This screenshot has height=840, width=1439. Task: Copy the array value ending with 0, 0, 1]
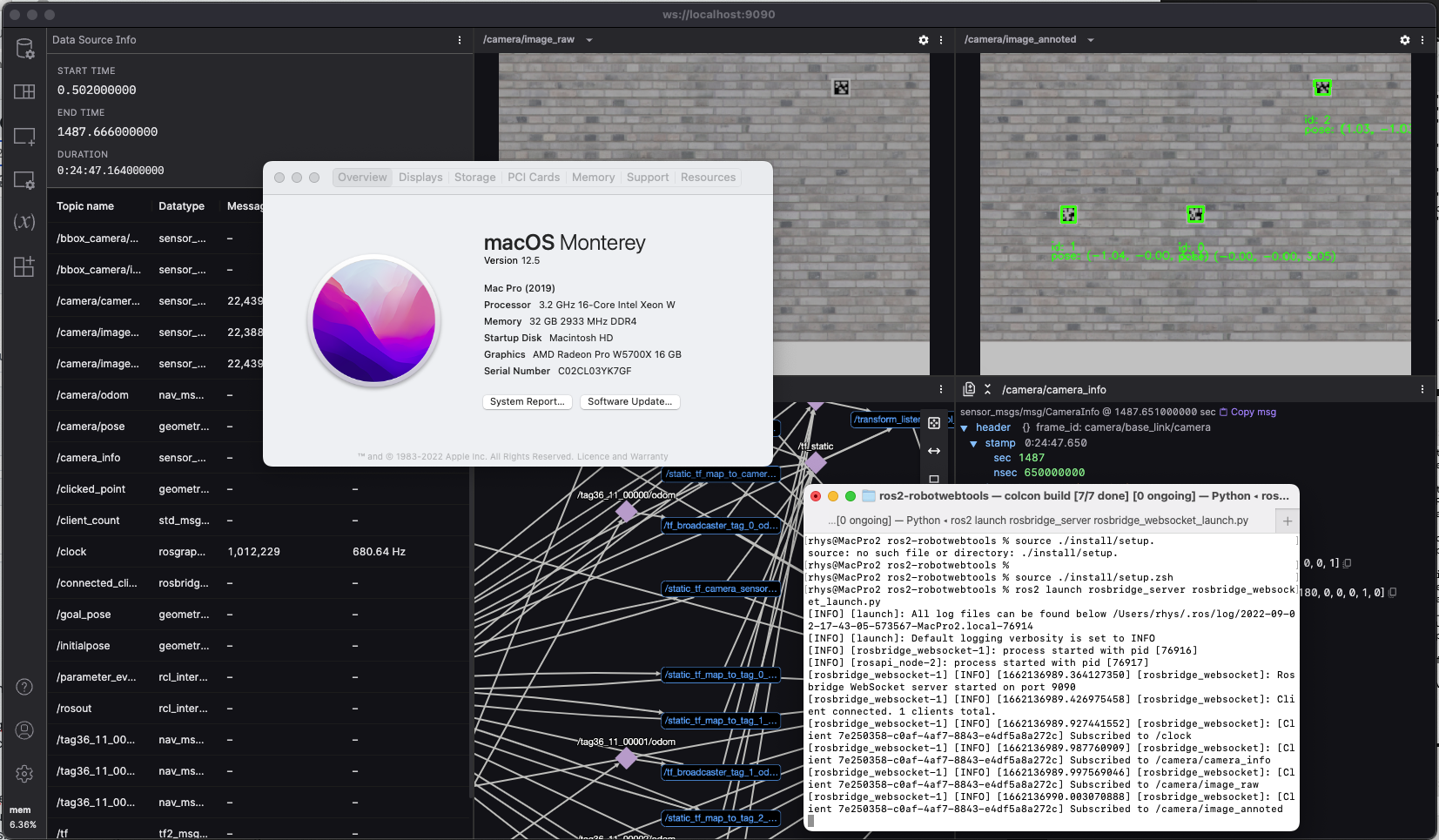click(x=1348, y=563)
